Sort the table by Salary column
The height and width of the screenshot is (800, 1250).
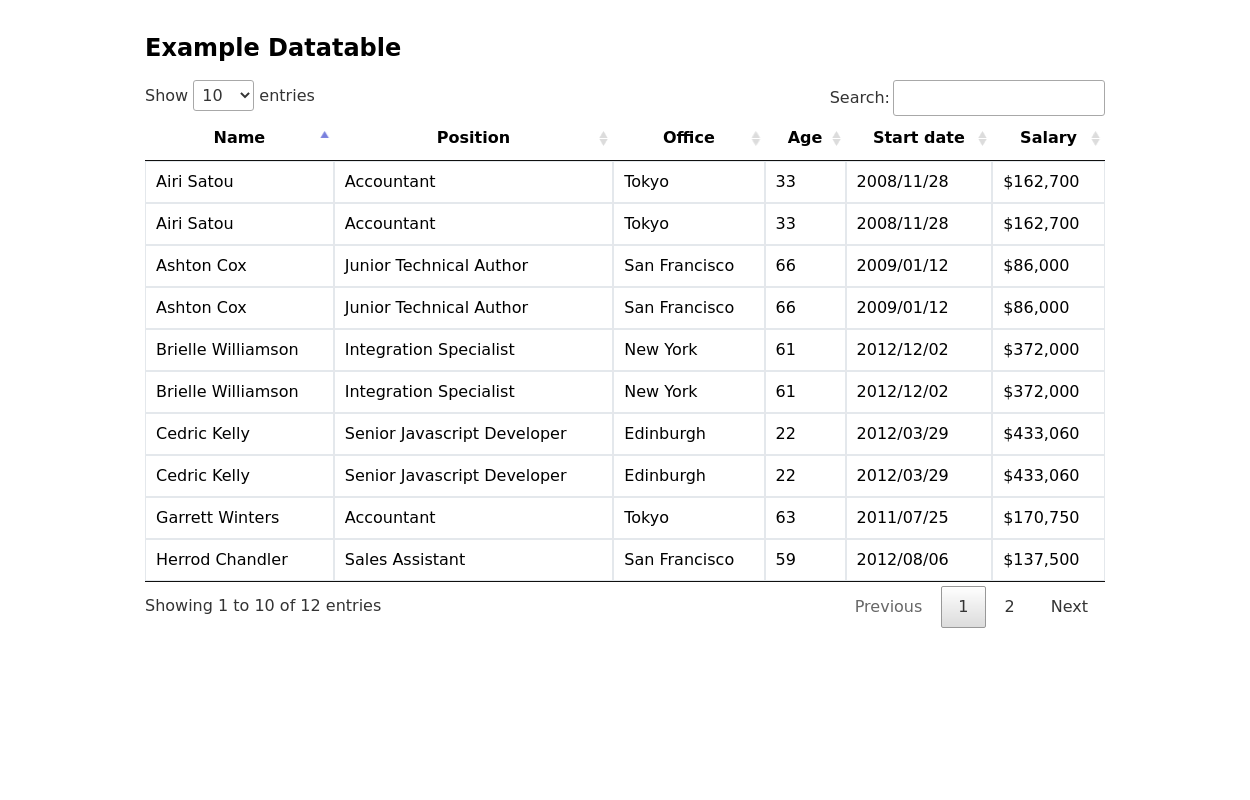[1048, 138]
